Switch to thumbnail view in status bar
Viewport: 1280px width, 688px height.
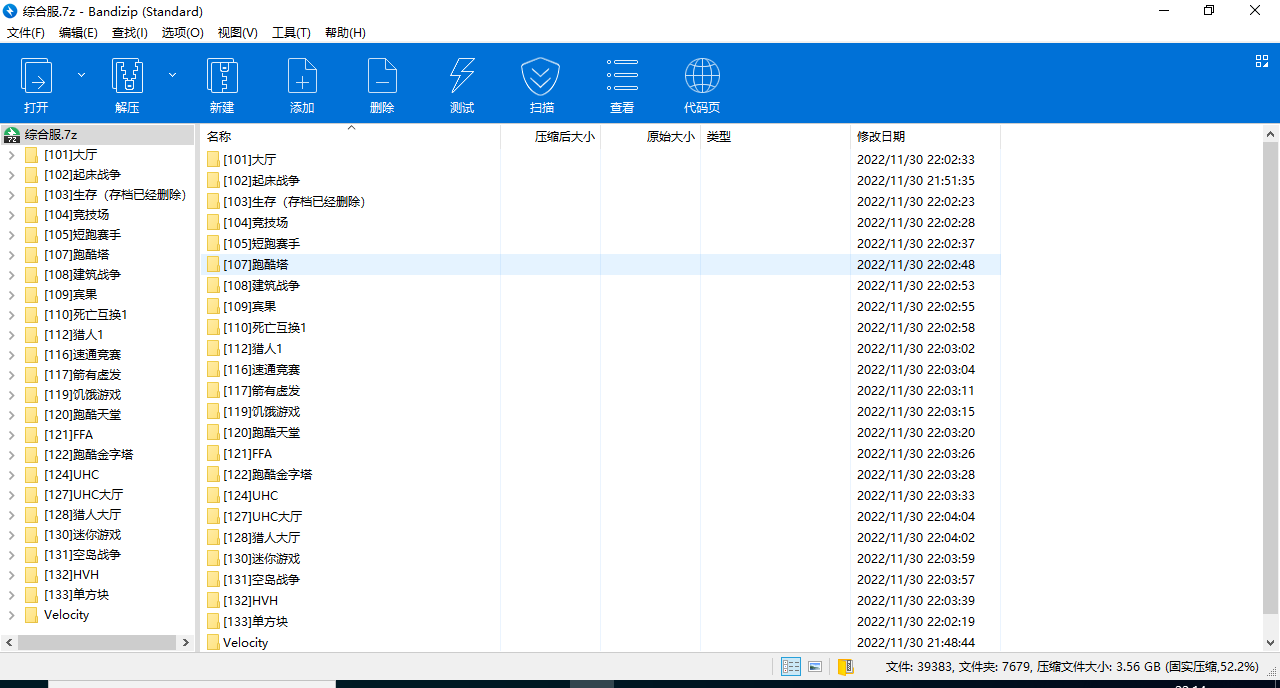click(815, 667)
